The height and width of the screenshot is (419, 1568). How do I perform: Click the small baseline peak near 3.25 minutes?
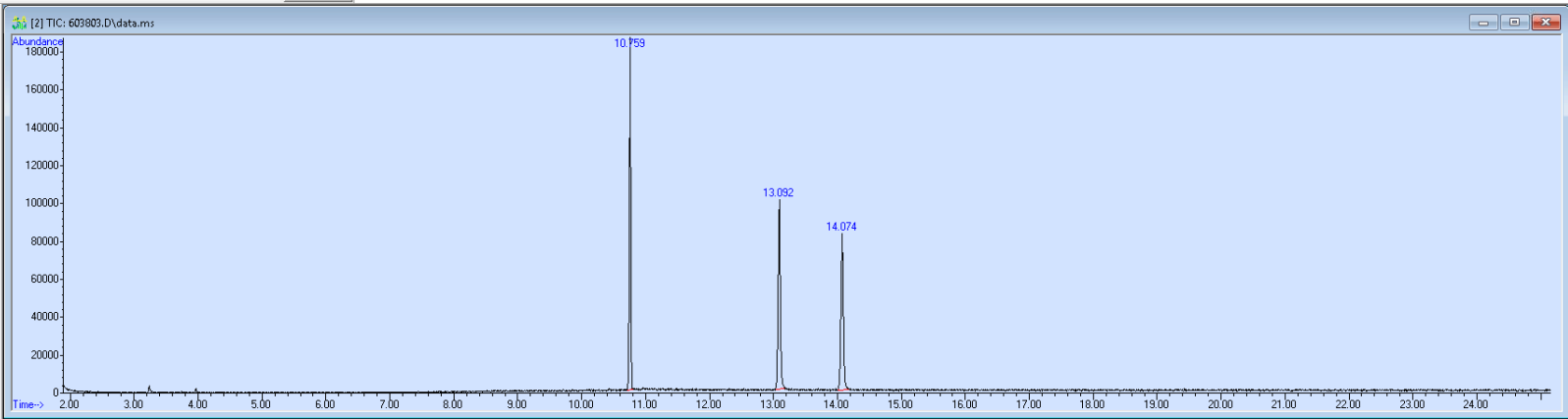[148, 389]
